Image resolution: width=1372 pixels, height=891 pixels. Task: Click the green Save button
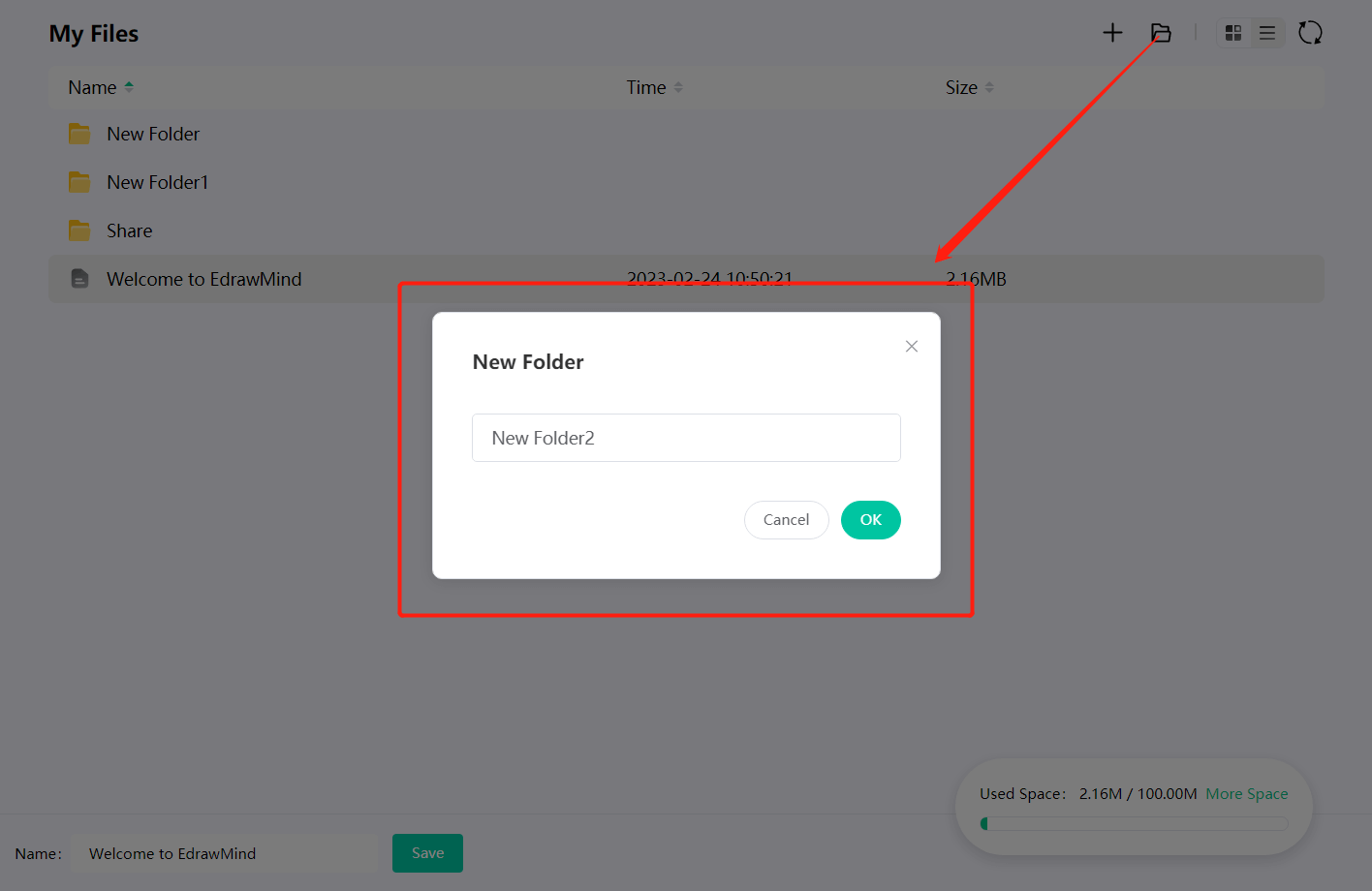(x=427, y=853)
